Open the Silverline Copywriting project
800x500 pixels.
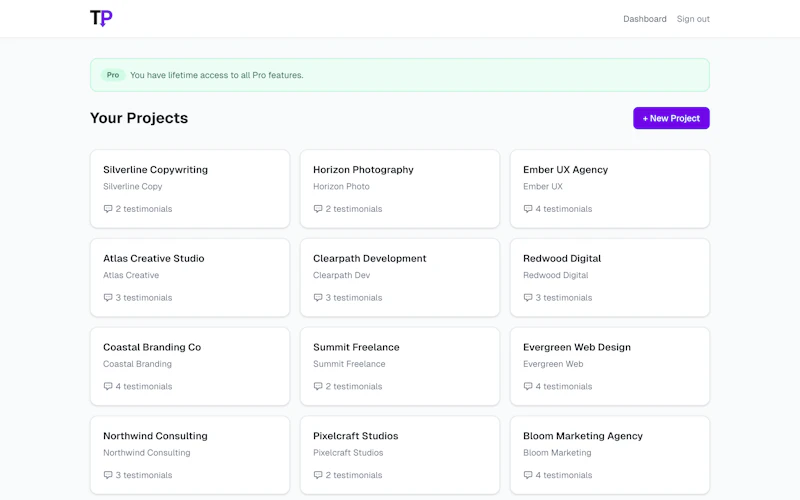pos(190,189)
